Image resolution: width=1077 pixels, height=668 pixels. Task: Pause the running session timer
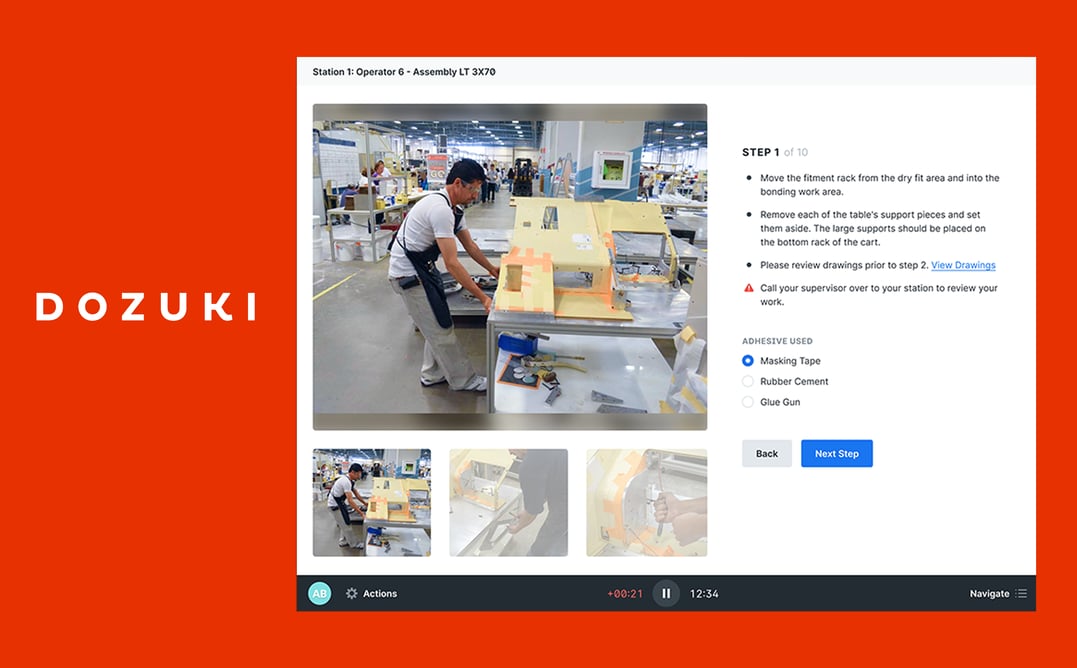pyautogui.click(x=666, y=593)
